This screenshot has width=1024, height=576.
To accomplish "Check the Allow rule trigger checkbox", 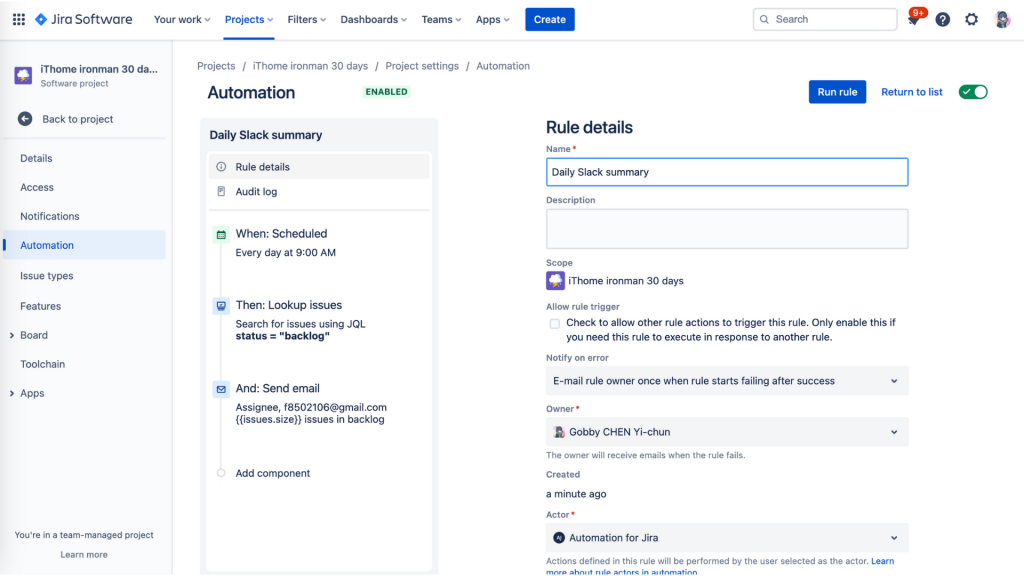I will tap(554, 323).
